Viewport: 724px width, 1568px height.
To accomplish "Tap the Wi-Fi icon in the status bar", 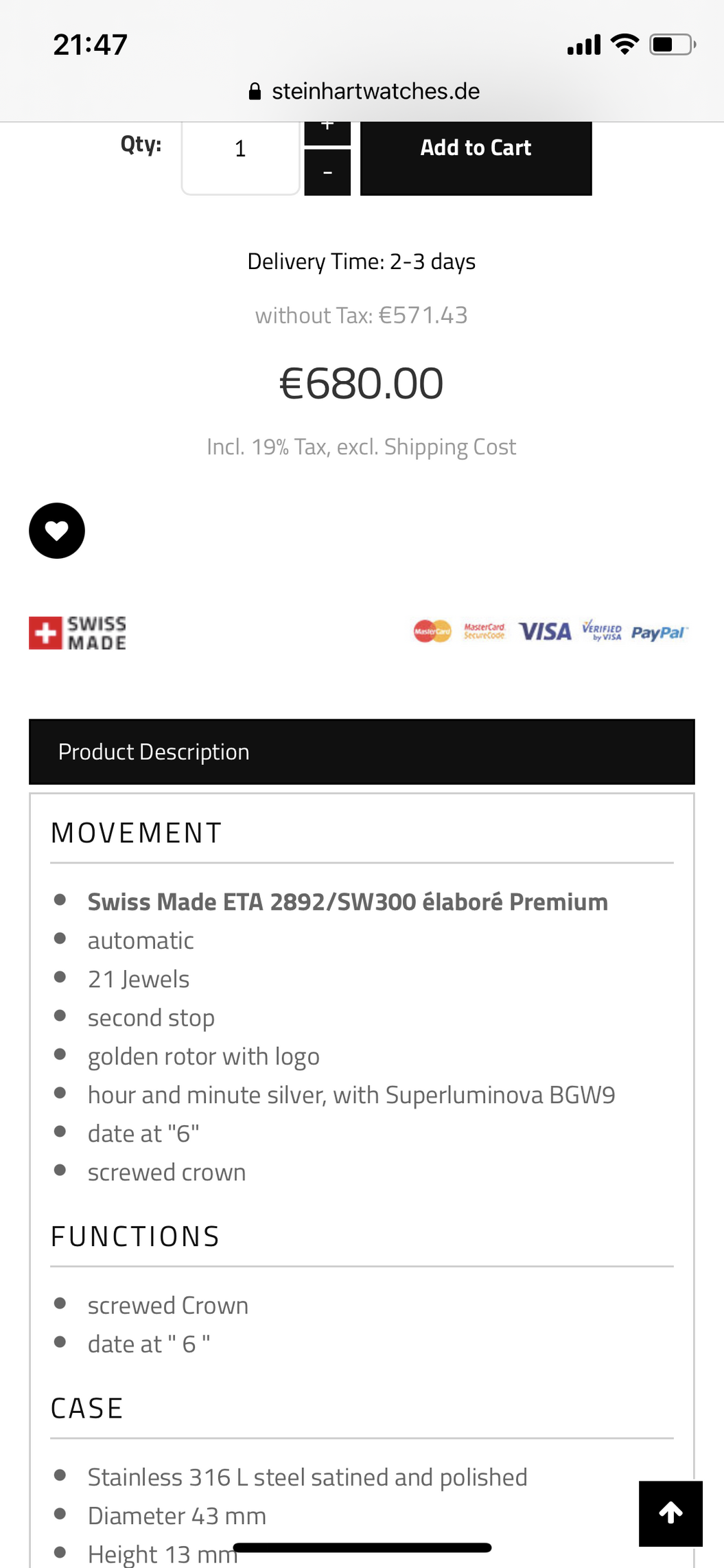I will point(624,44).
